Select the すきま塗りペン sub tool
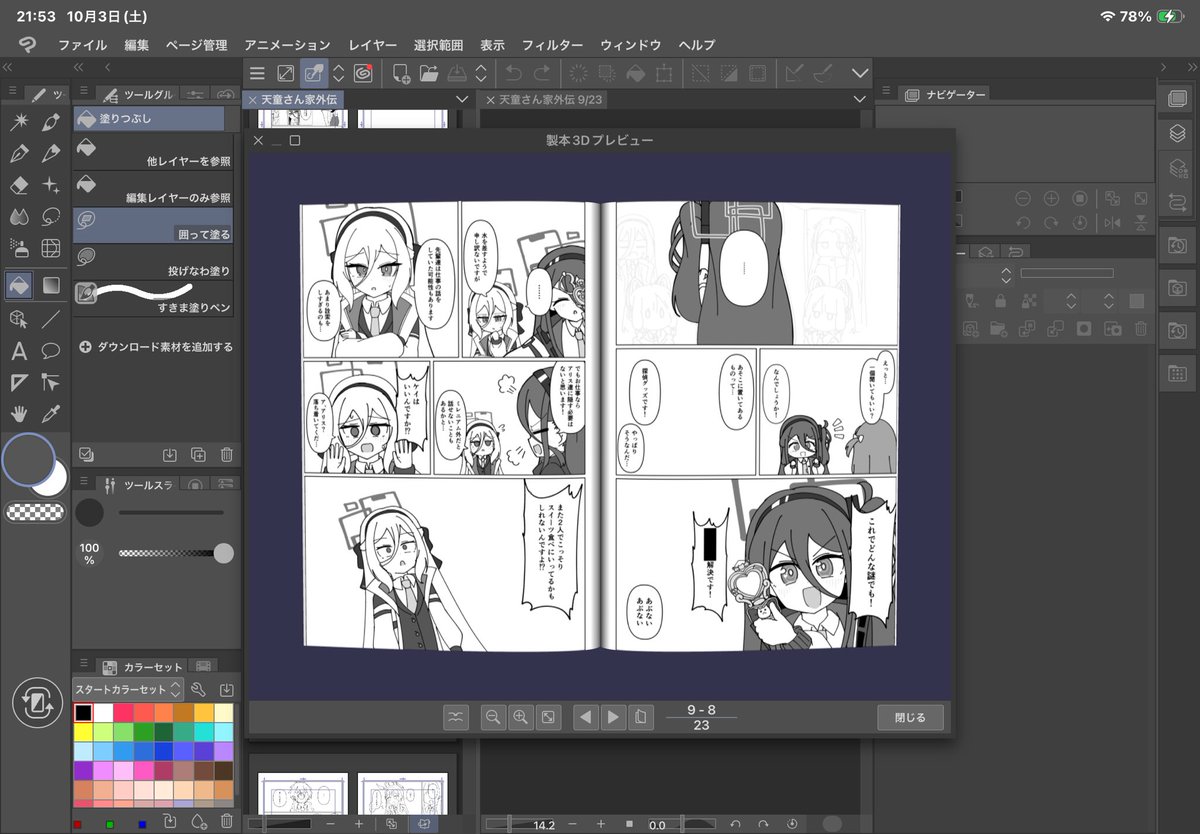 [153, 298]
